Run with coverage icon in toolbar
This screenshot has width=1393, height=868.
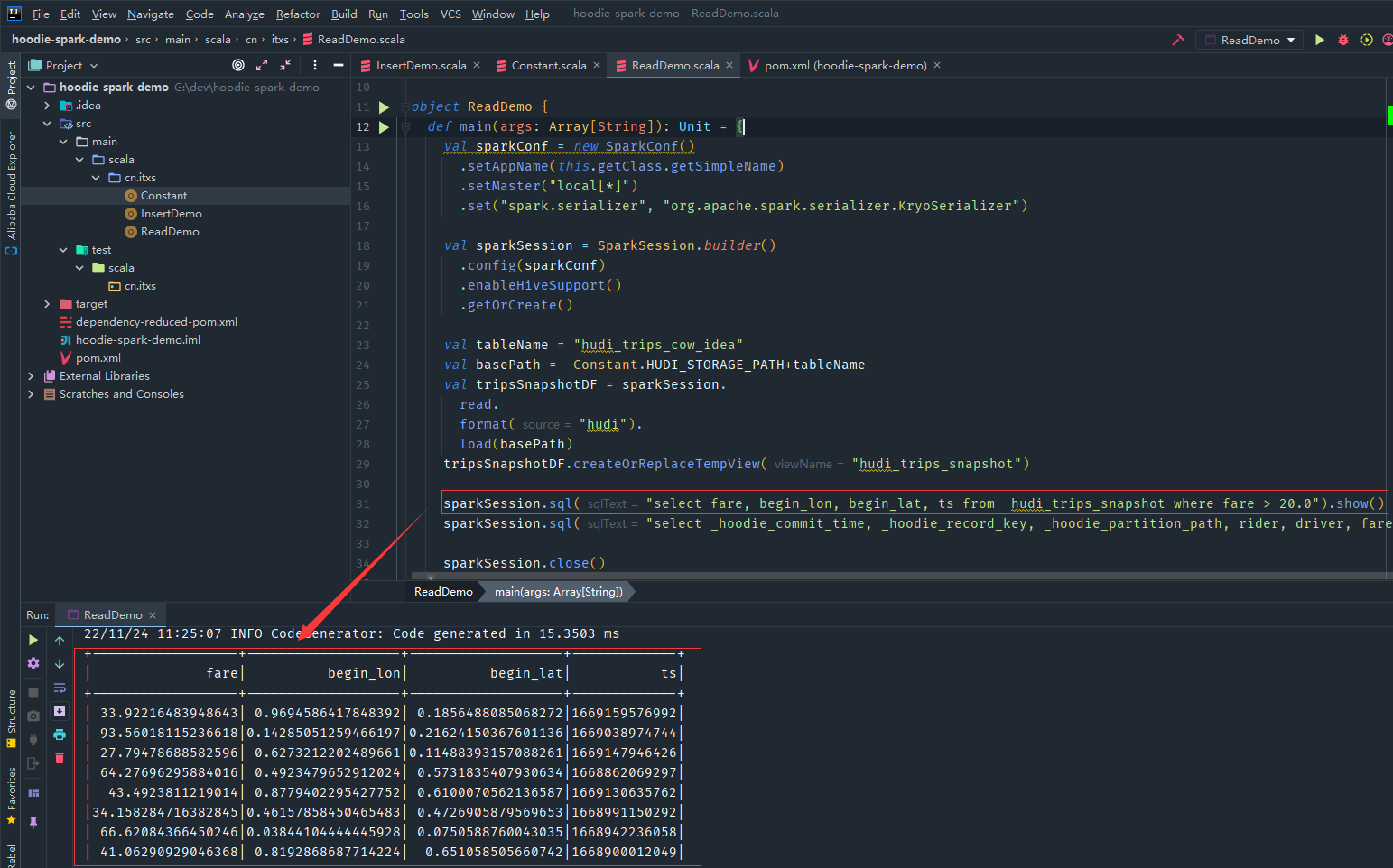click(x=1367, y=40)
